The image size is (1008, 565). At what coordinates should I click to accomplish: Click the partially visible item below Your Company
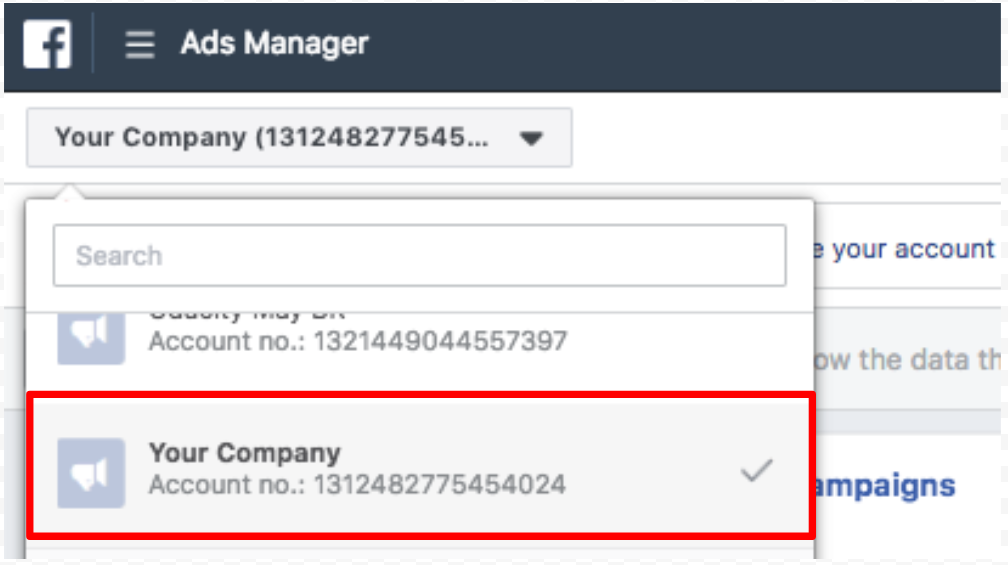420,551
